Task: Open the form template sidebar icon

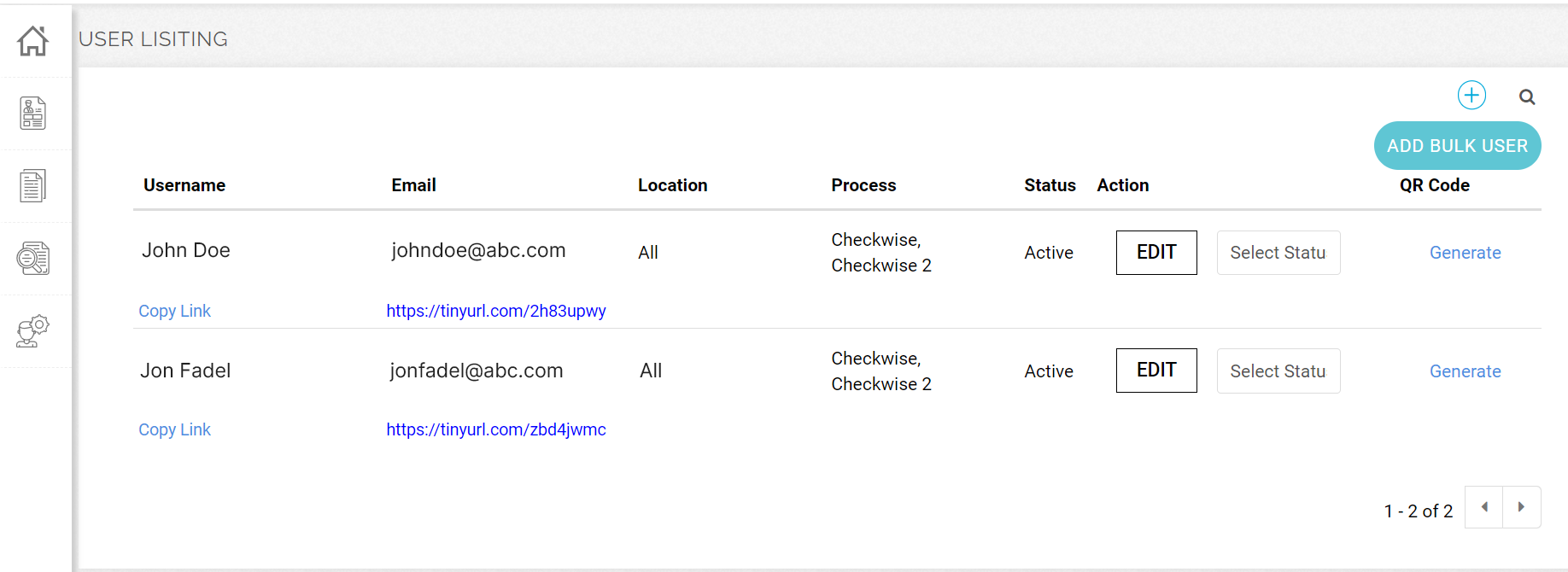Action: tap(33, 113)
